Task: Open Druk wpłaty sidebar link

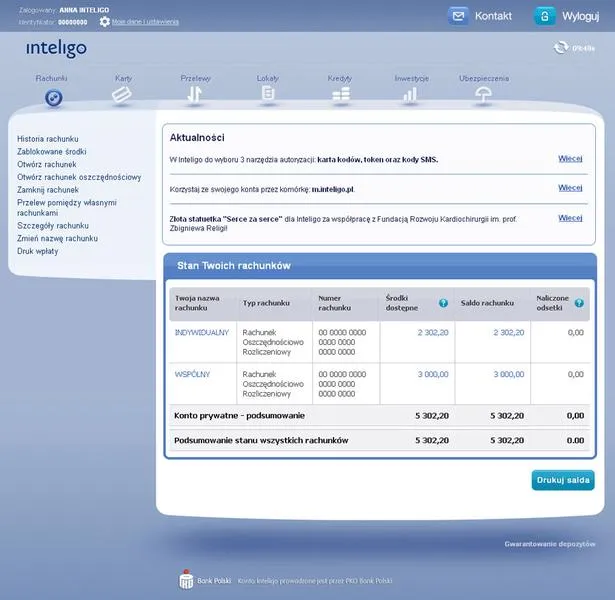Action: [38, 251]
